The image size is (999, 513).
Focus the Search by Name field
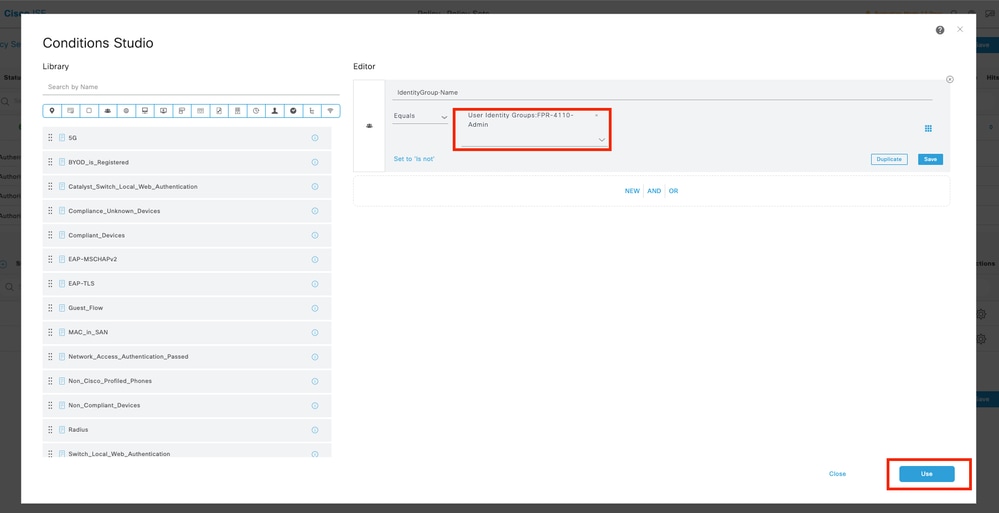191,87
